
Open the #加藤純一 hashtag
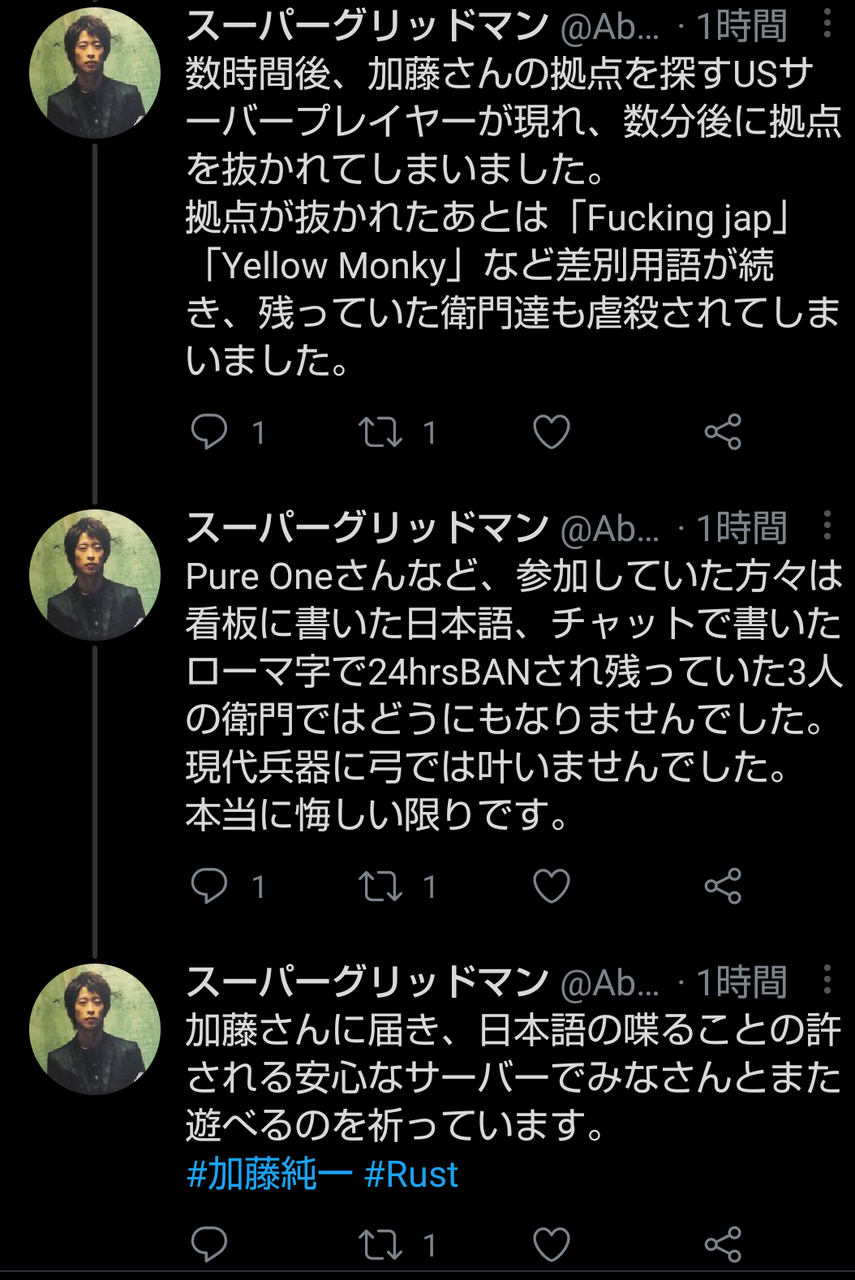(269, 1173)
